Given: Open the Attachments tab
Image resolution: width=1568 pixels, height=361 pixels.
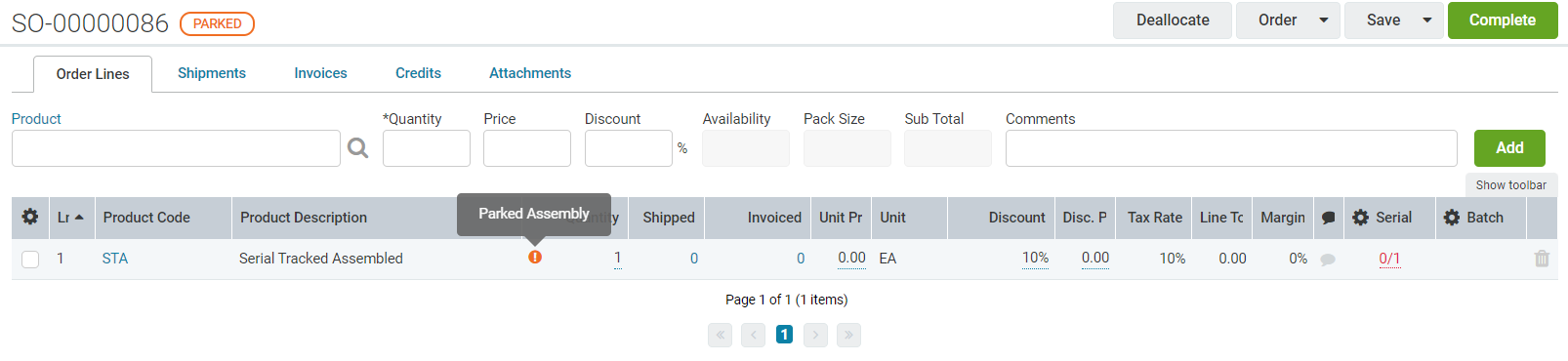Looking at the screenshot, I should coord(530,73).
